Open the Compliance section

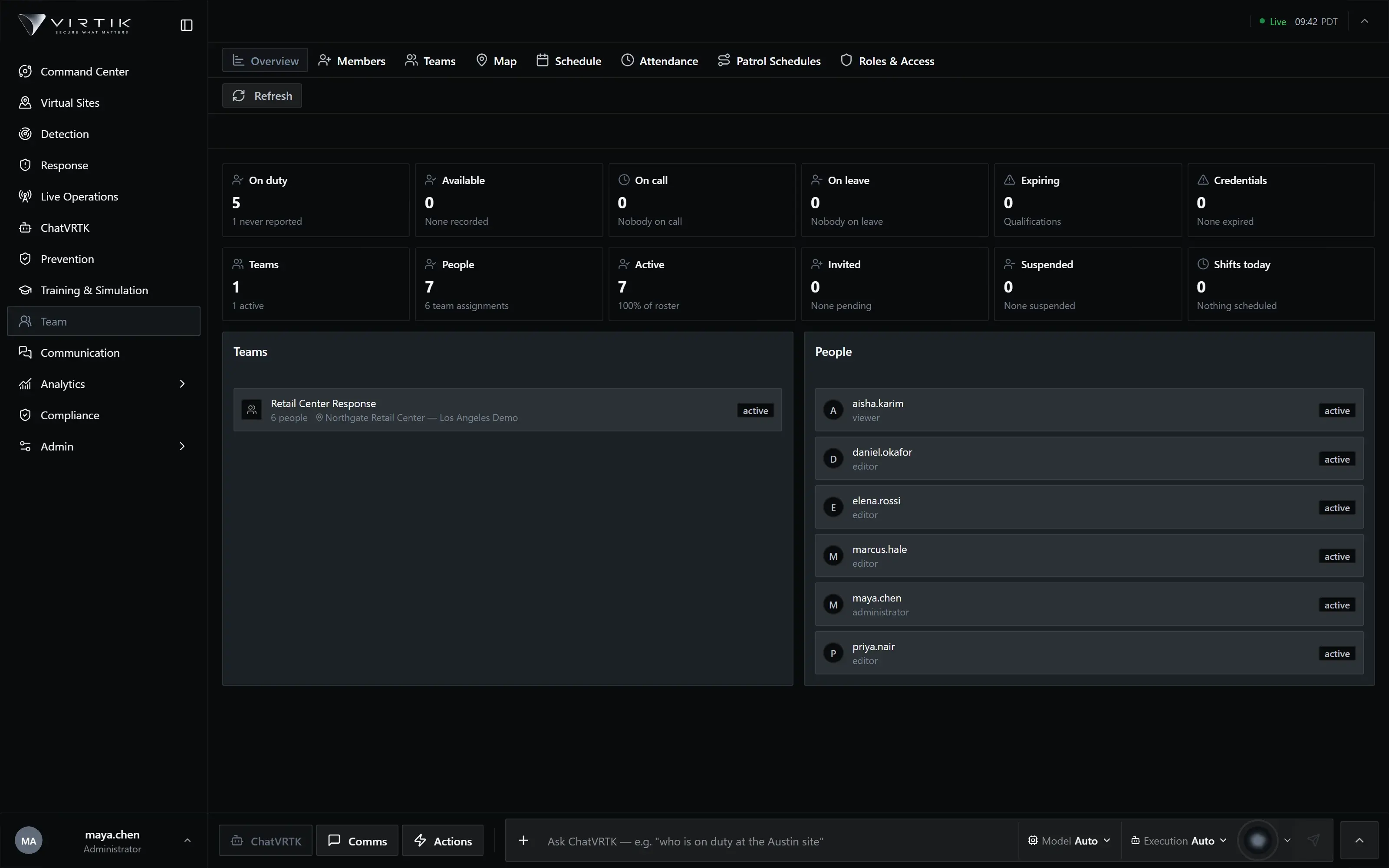click(103, 415)
